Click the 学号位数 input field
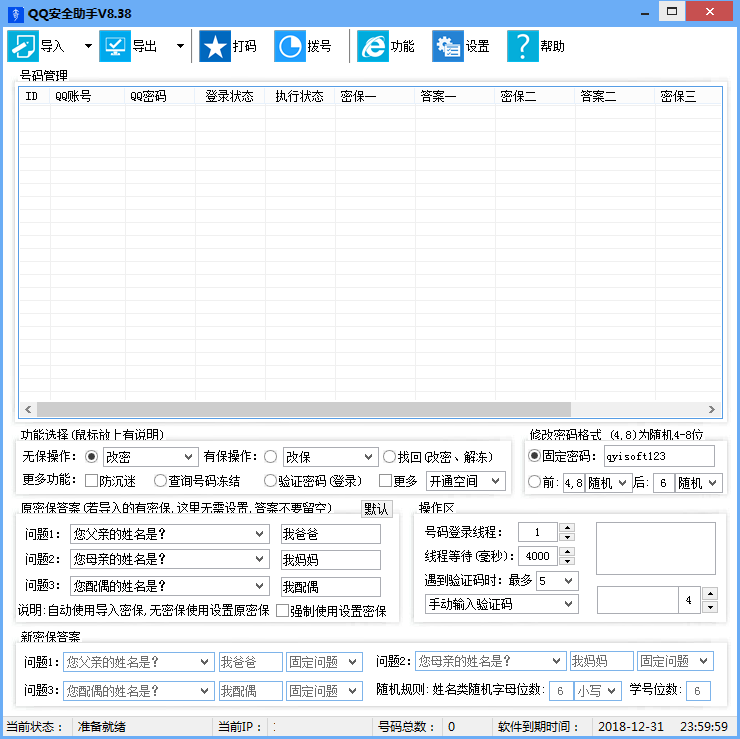740x739 pixels. pos(698,691)
